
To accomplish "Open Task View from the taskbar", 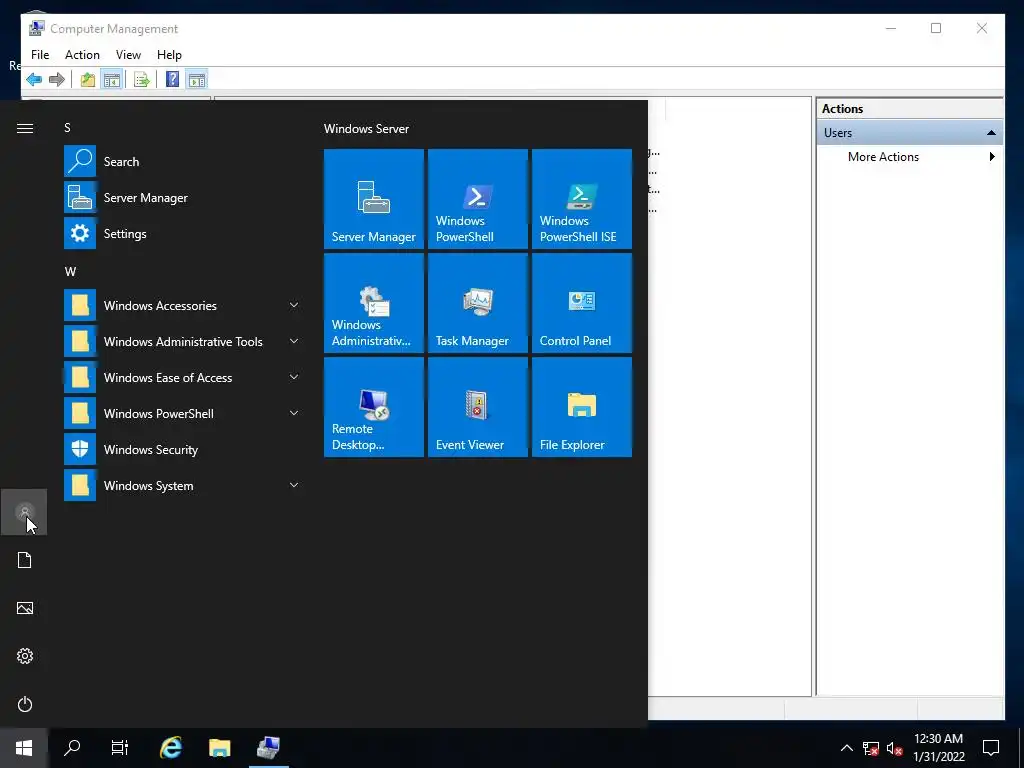I will [120, 748].
